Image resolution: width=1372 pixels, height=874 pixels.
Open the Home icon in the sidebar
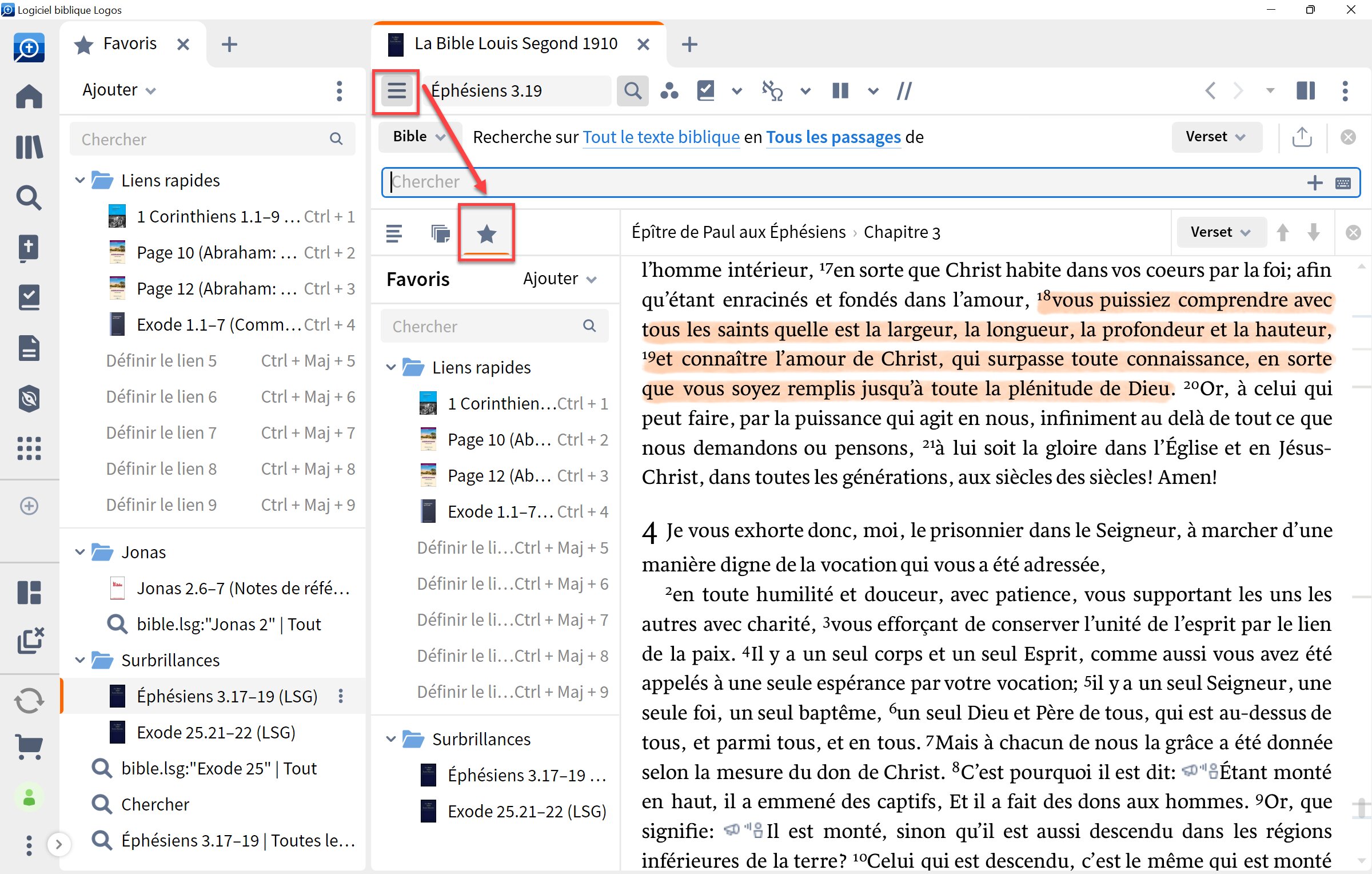point(29,96)
